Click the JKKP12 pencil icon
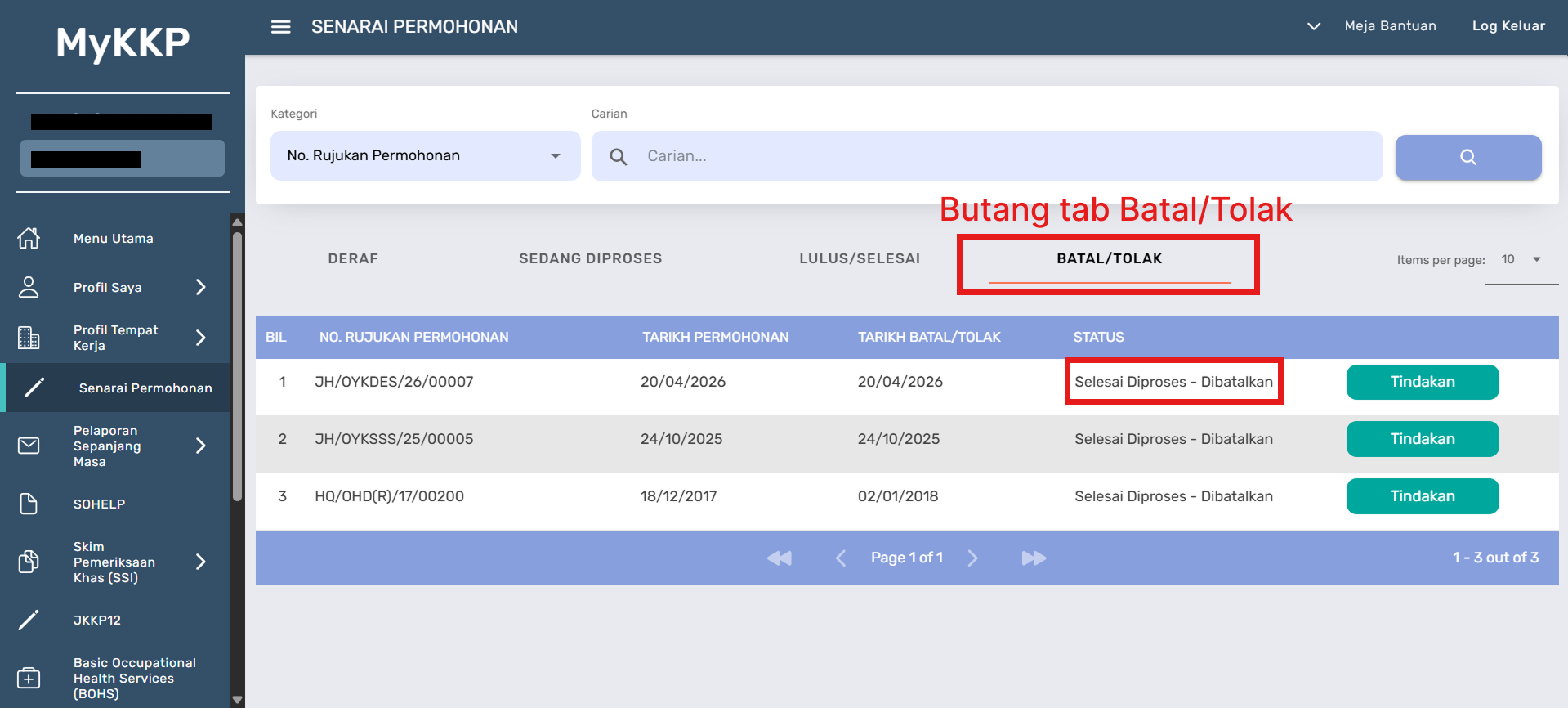The image size is (1568, 708). [29, 620]
